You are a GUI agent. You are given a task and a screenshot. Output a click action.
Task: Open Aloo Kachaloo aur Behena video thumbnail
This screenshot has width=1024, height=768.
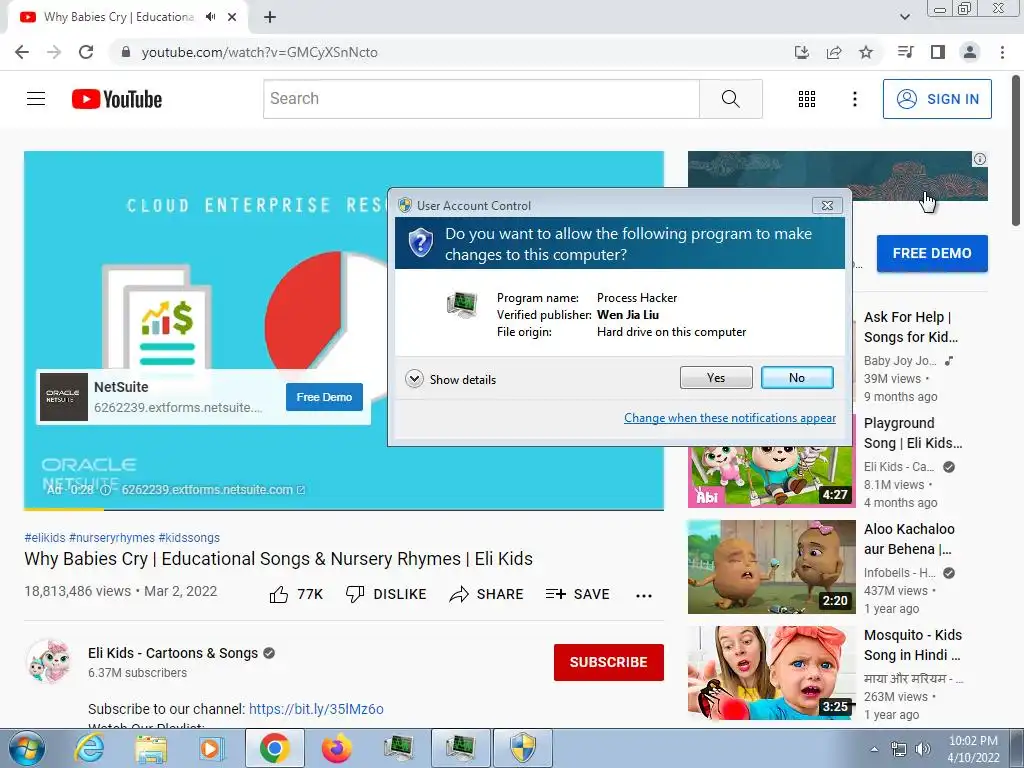[771, 567]
